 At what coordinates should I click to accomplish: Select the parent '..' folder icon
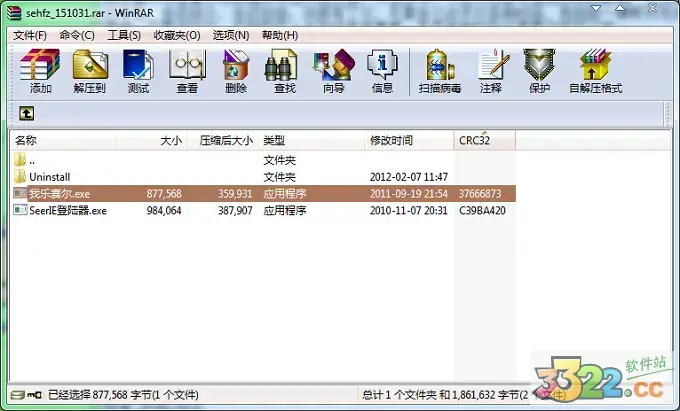point(20,160)
